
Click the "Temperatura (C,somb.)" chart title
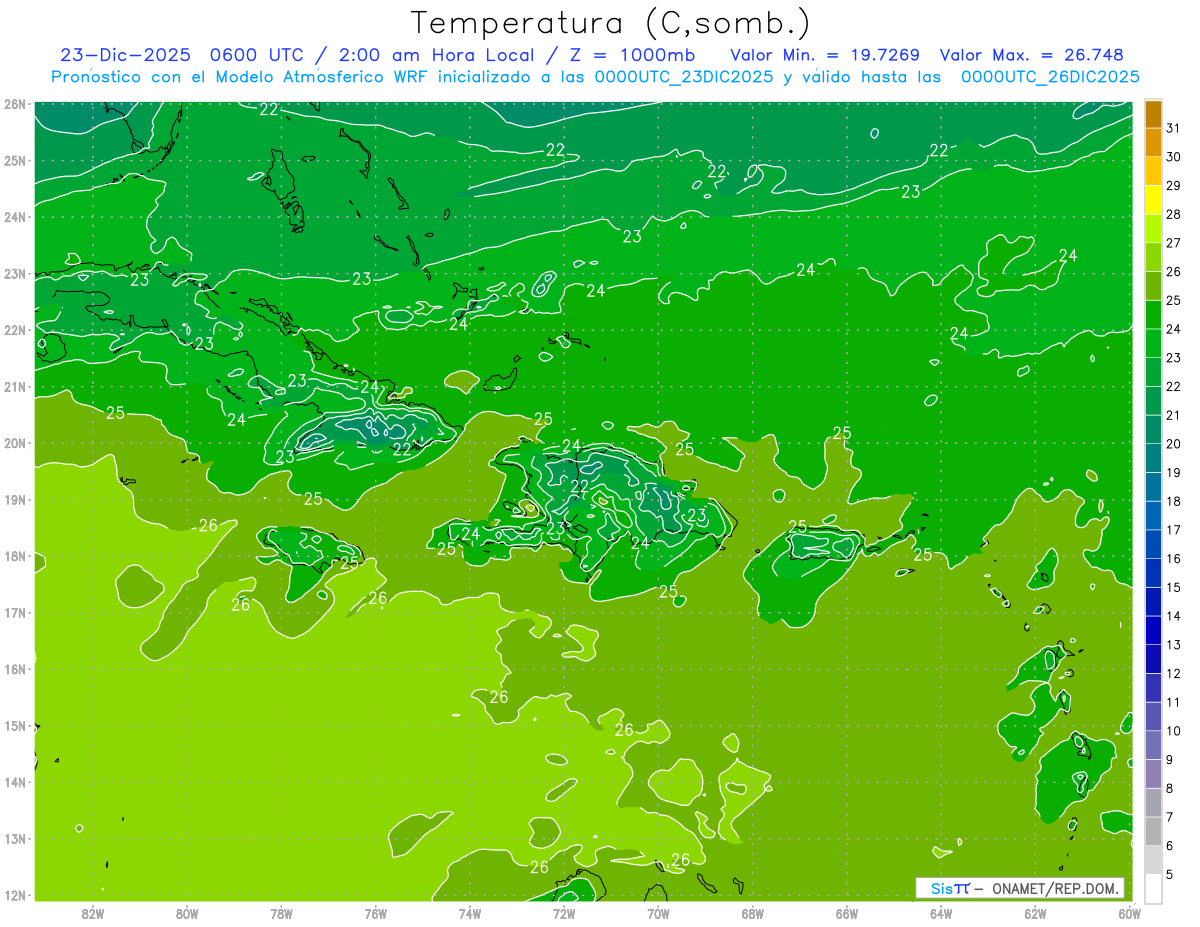[x=610, y=23]
